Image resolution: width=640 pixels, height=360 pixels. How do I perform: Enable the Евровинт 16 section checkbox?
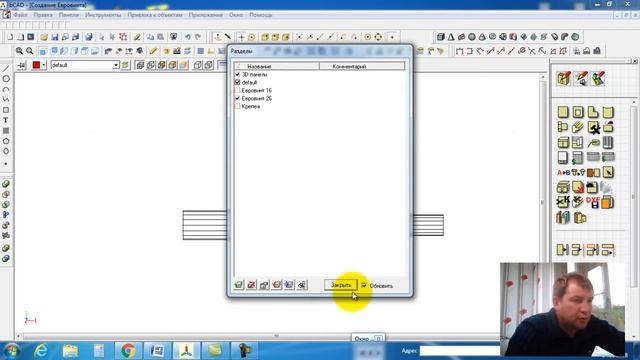pos(238,90)
